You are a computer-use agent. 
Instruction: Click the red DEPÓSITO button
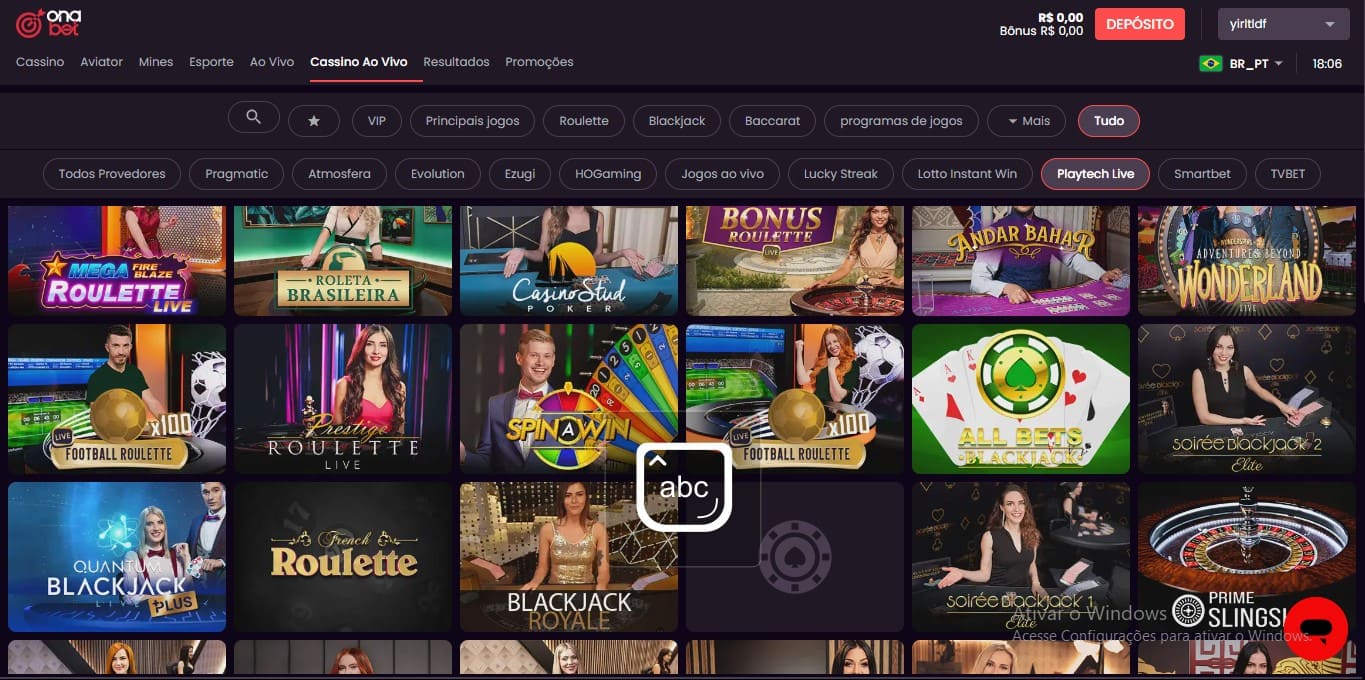[1140, 24]
